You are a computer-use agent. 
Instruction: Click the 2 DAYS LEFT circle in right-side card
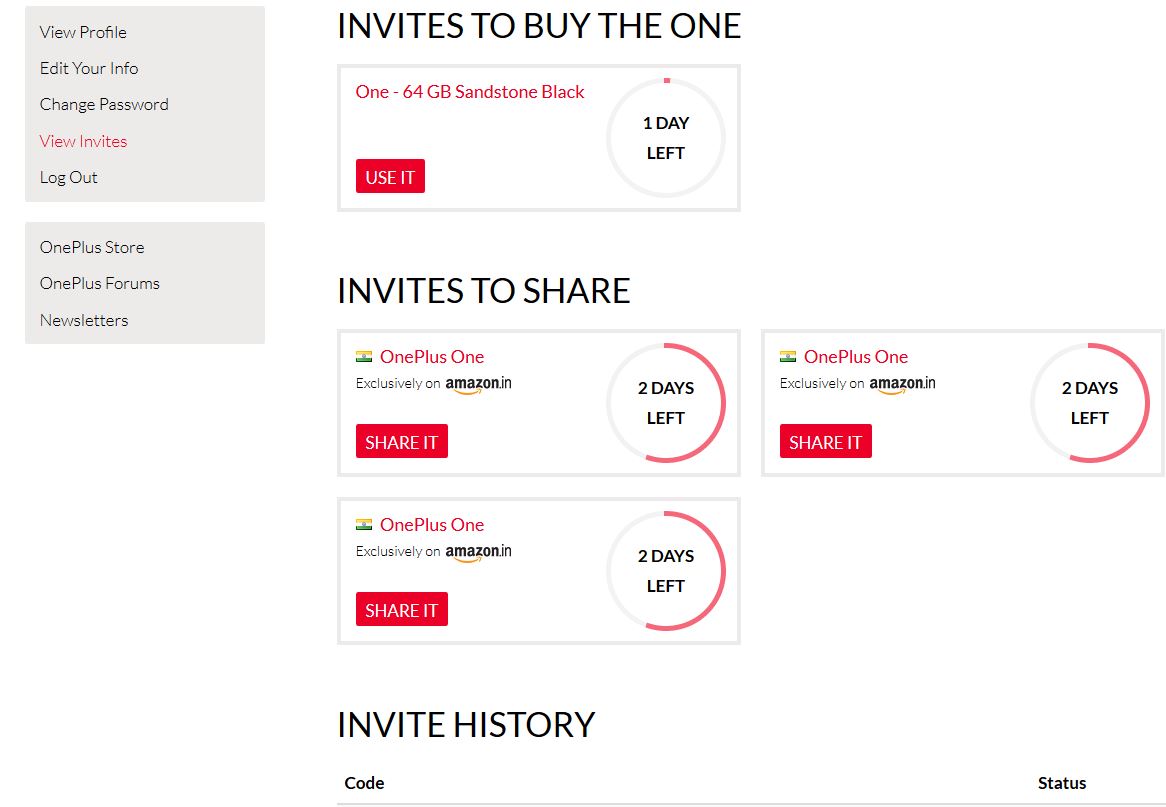point(1089,402)
